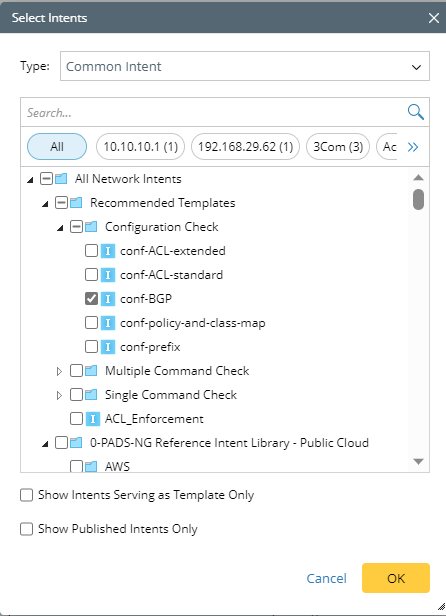
Task: Click the Cancel link
Action: tap(327, 578)
